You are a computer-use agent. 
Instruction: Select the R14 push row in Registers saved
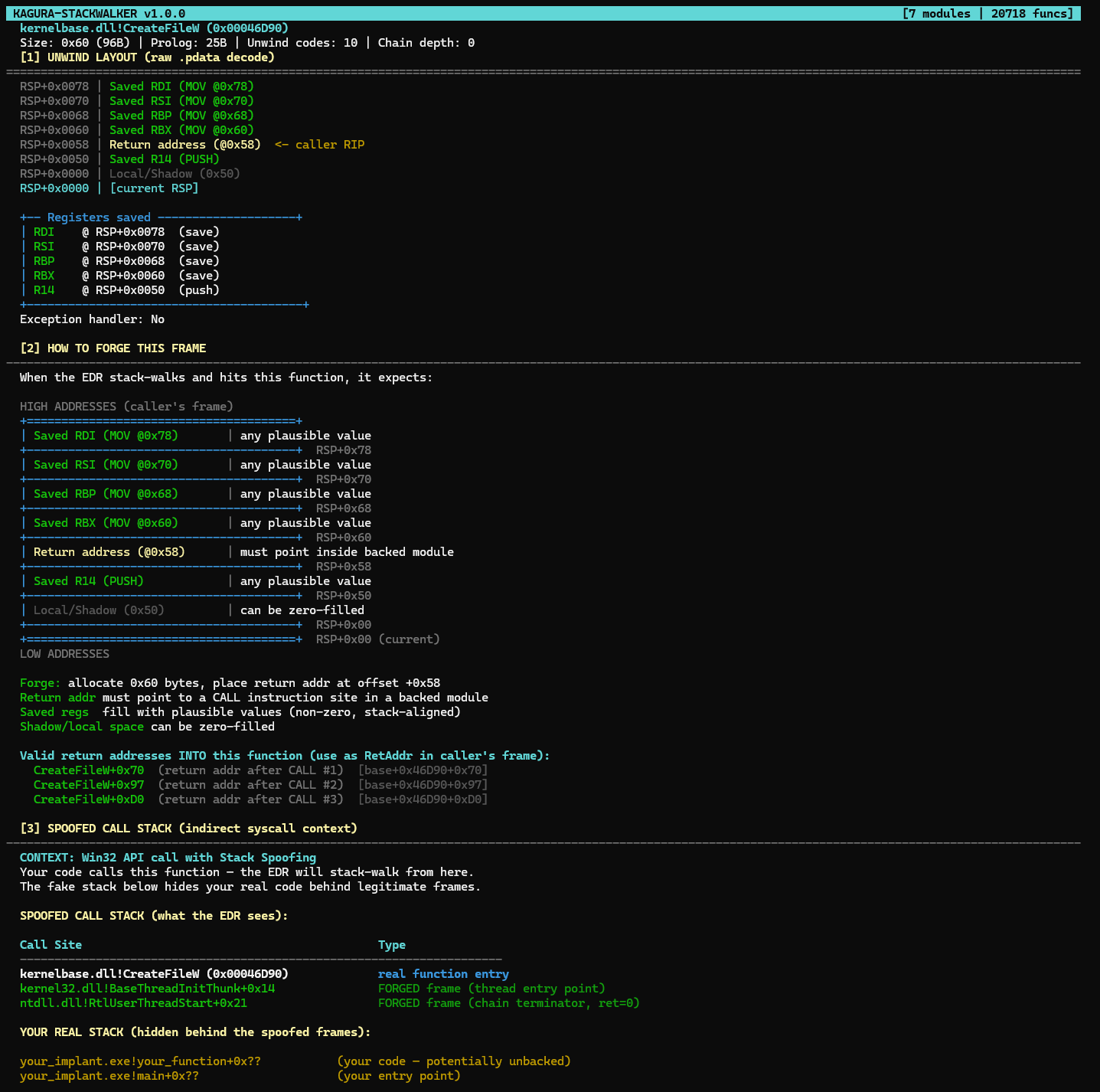point(126,290)
